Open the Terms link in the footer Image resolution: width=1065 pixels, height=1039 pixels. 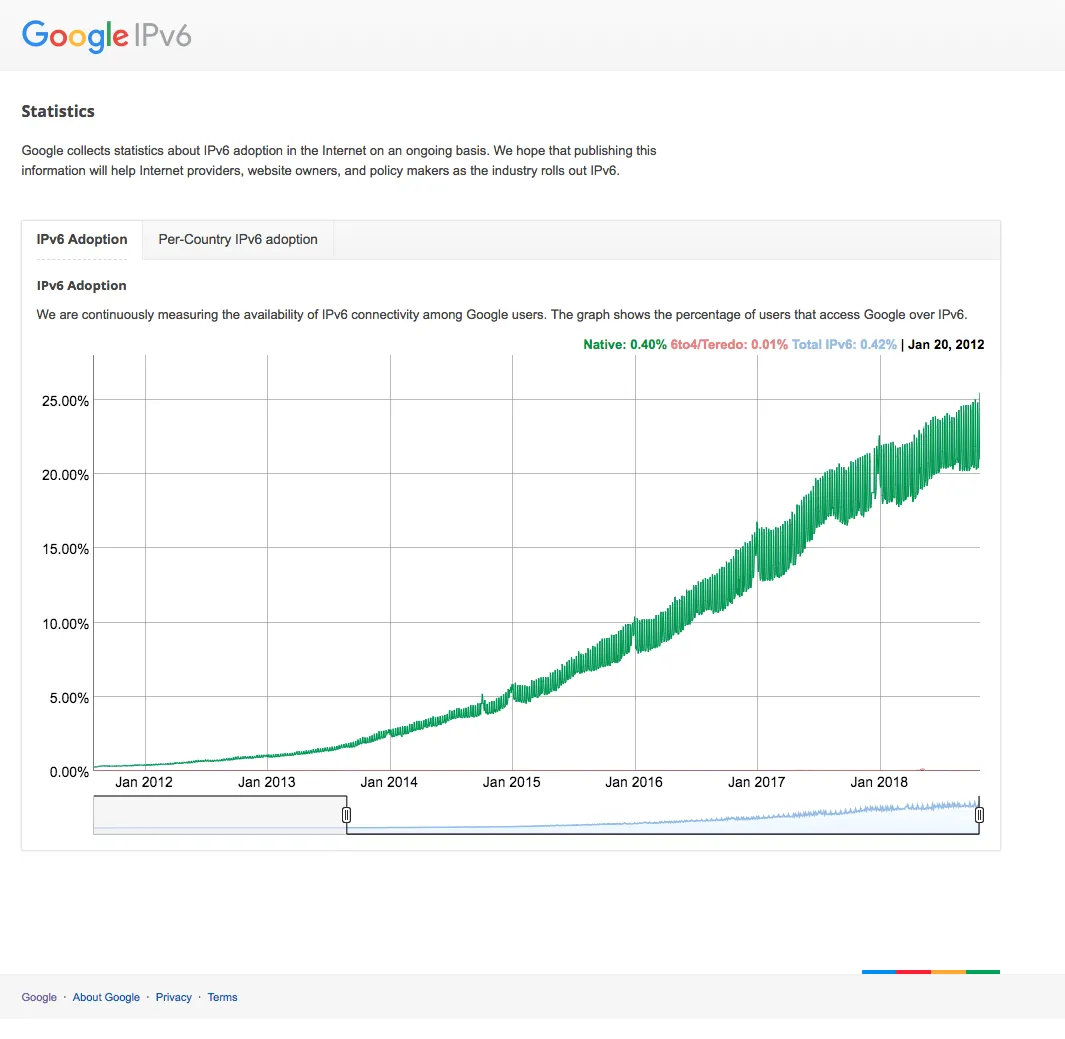[x=222, y=997]
